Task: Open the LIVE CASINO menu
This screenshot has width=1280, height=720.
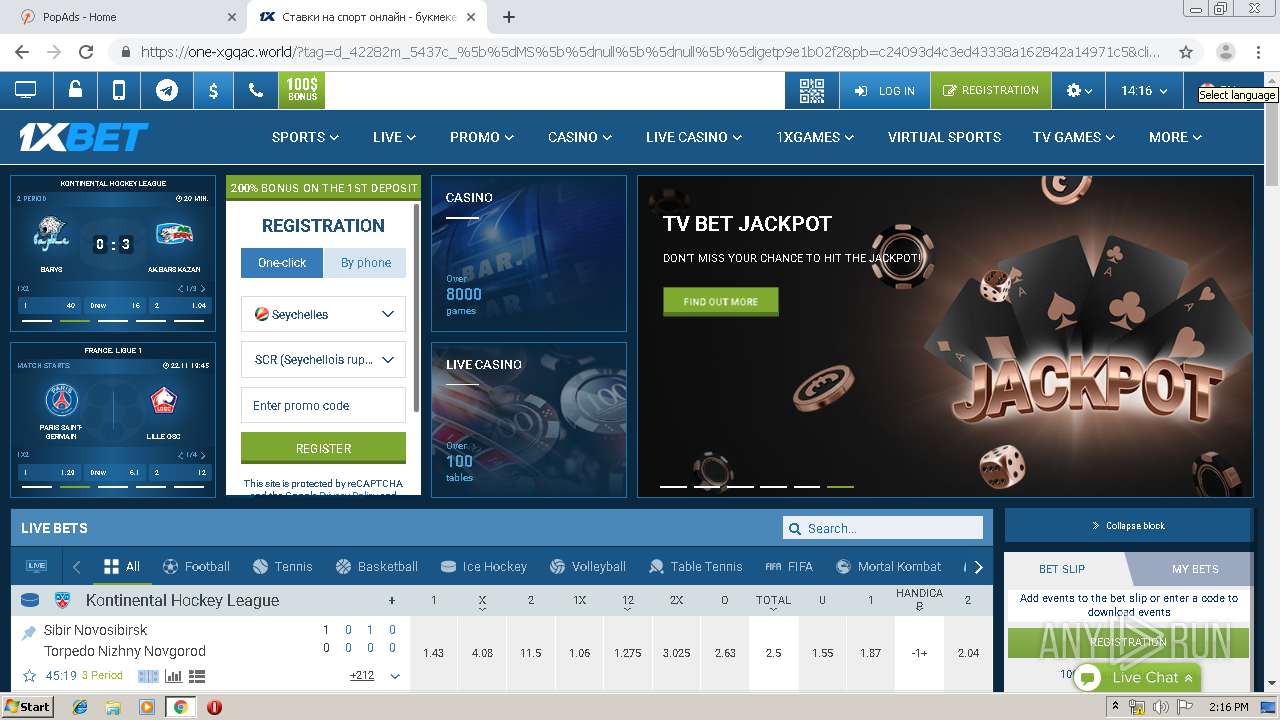Action: [x=694, y=137]
